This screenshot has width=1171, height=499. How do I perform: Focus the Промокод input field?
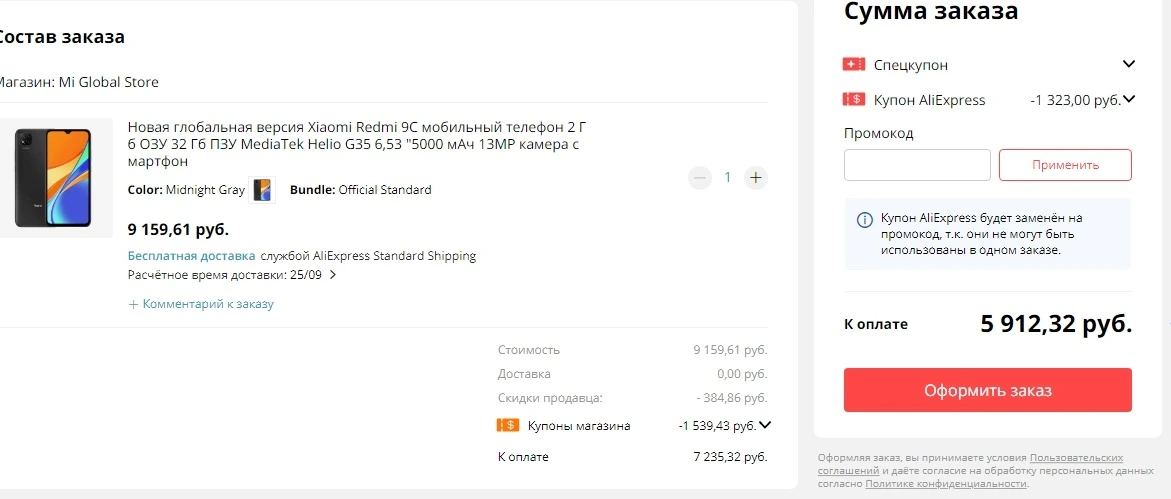pyautogui.click(x=917, y=165)
